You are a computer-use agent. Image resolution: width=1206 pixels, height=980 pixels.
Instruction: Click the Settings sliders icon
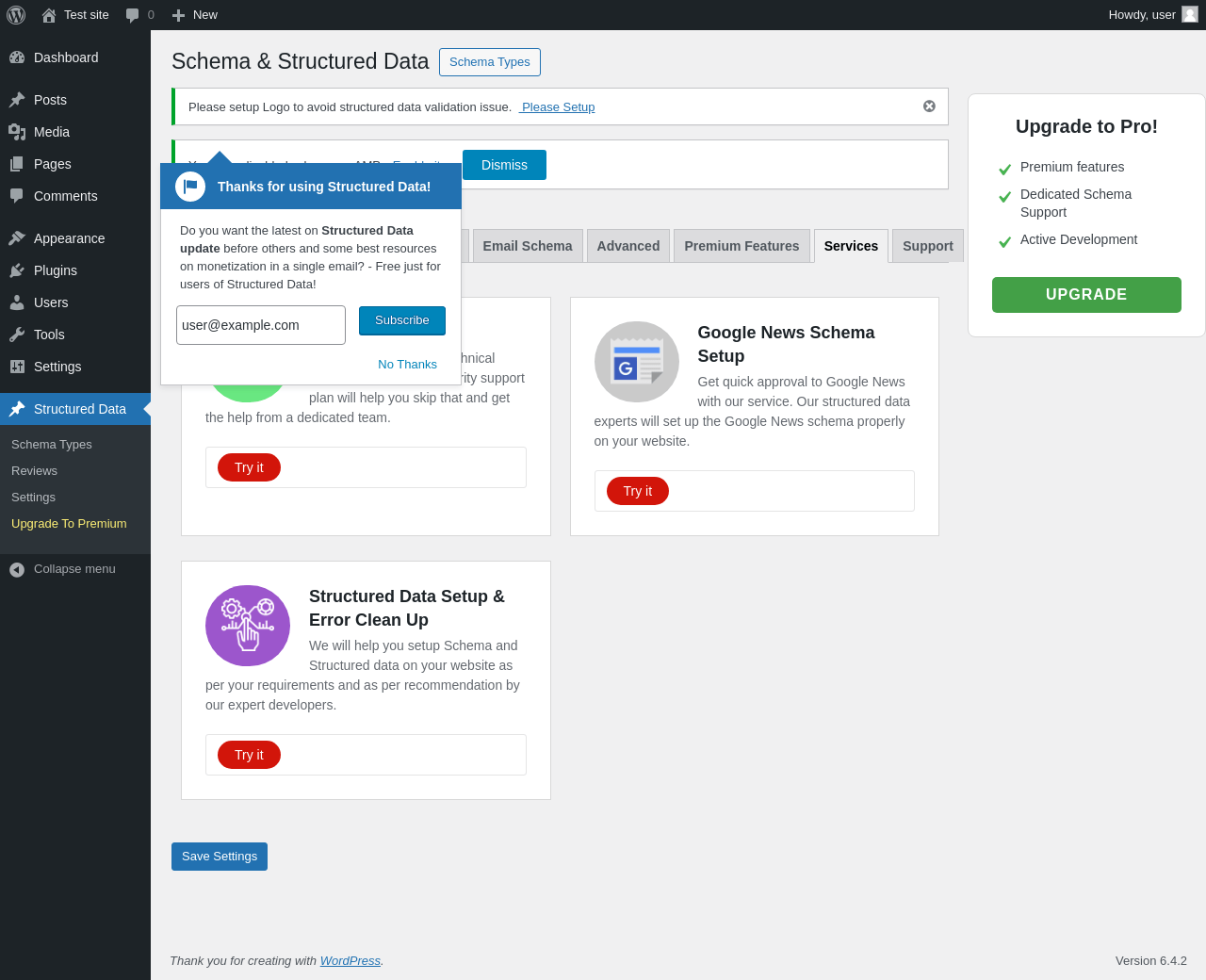(17, 367)
